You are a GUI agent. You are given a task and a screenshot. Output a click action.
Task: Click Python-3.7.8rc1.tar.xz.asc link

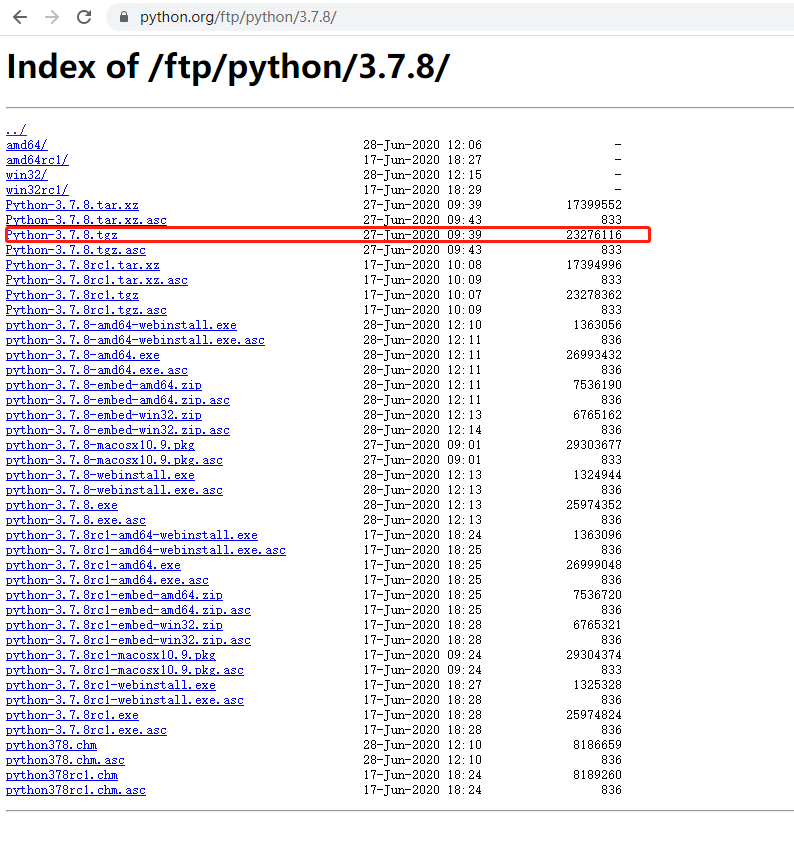pos(97,280)
